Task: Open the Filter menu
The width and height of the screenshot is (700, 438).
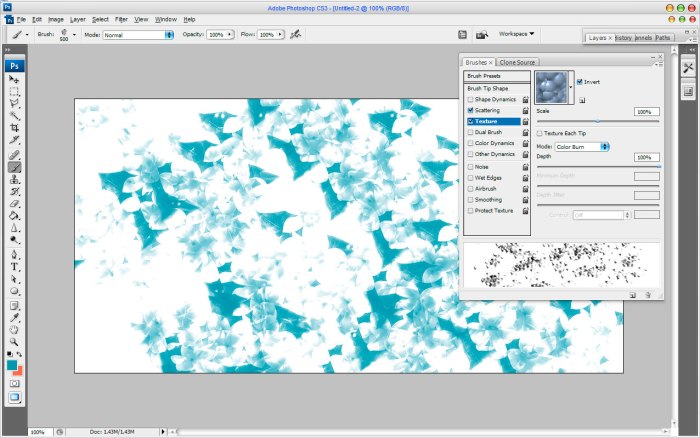Action: 121,20
